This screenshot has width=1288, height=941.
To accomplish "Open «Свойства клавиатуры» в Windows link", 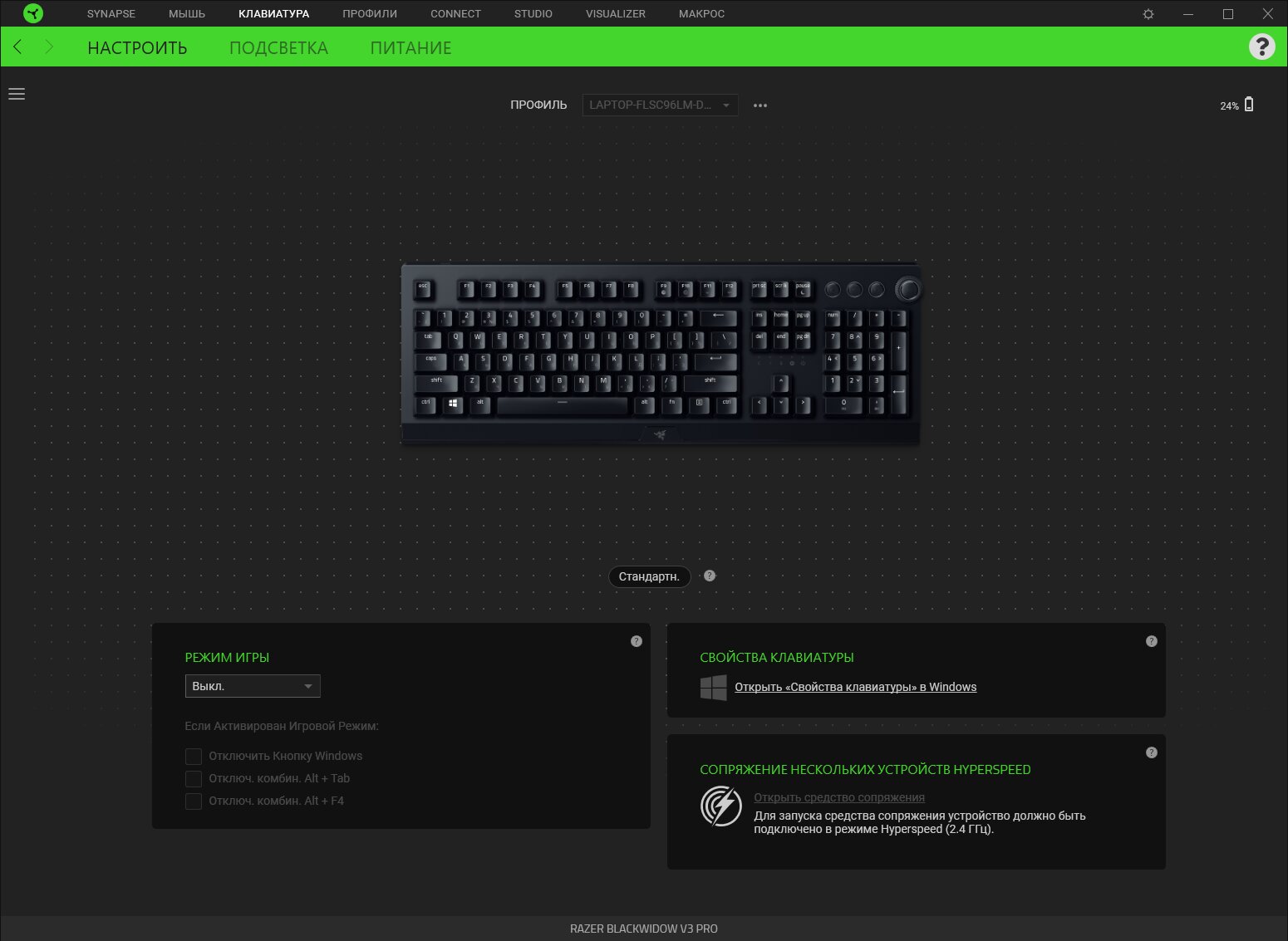I will (x=855, y=687).
